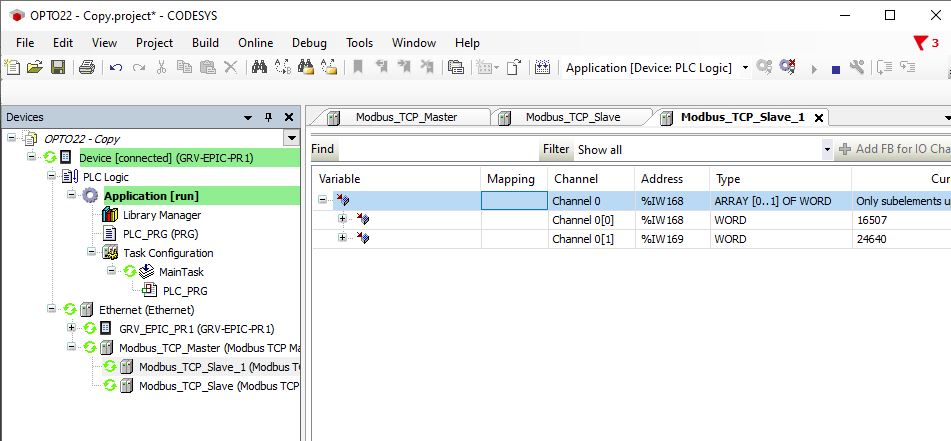Viewport: 951px width, 441px height.
Task: Click the add object toolbar icon
Action: point(487,67)
